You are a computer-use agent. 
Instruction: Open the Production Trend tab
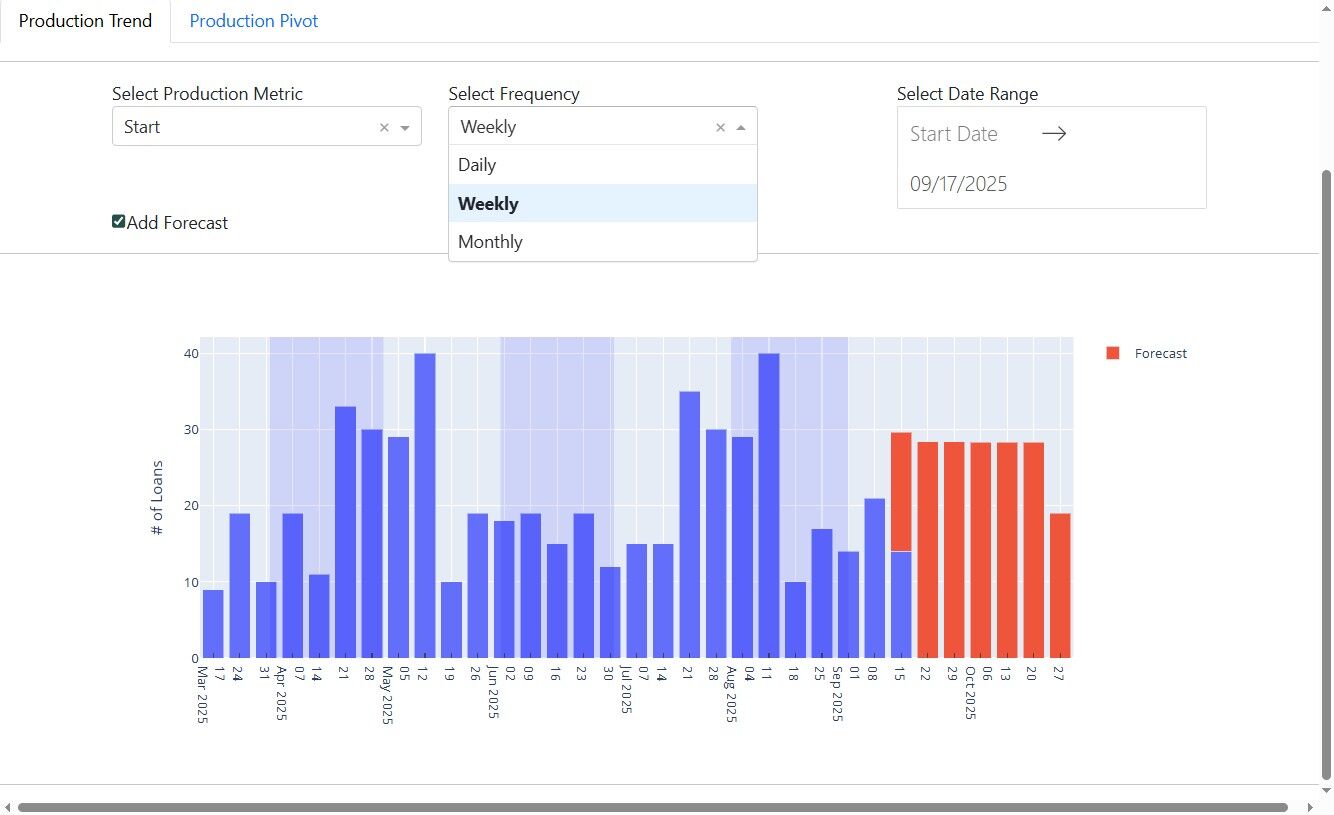86,21
